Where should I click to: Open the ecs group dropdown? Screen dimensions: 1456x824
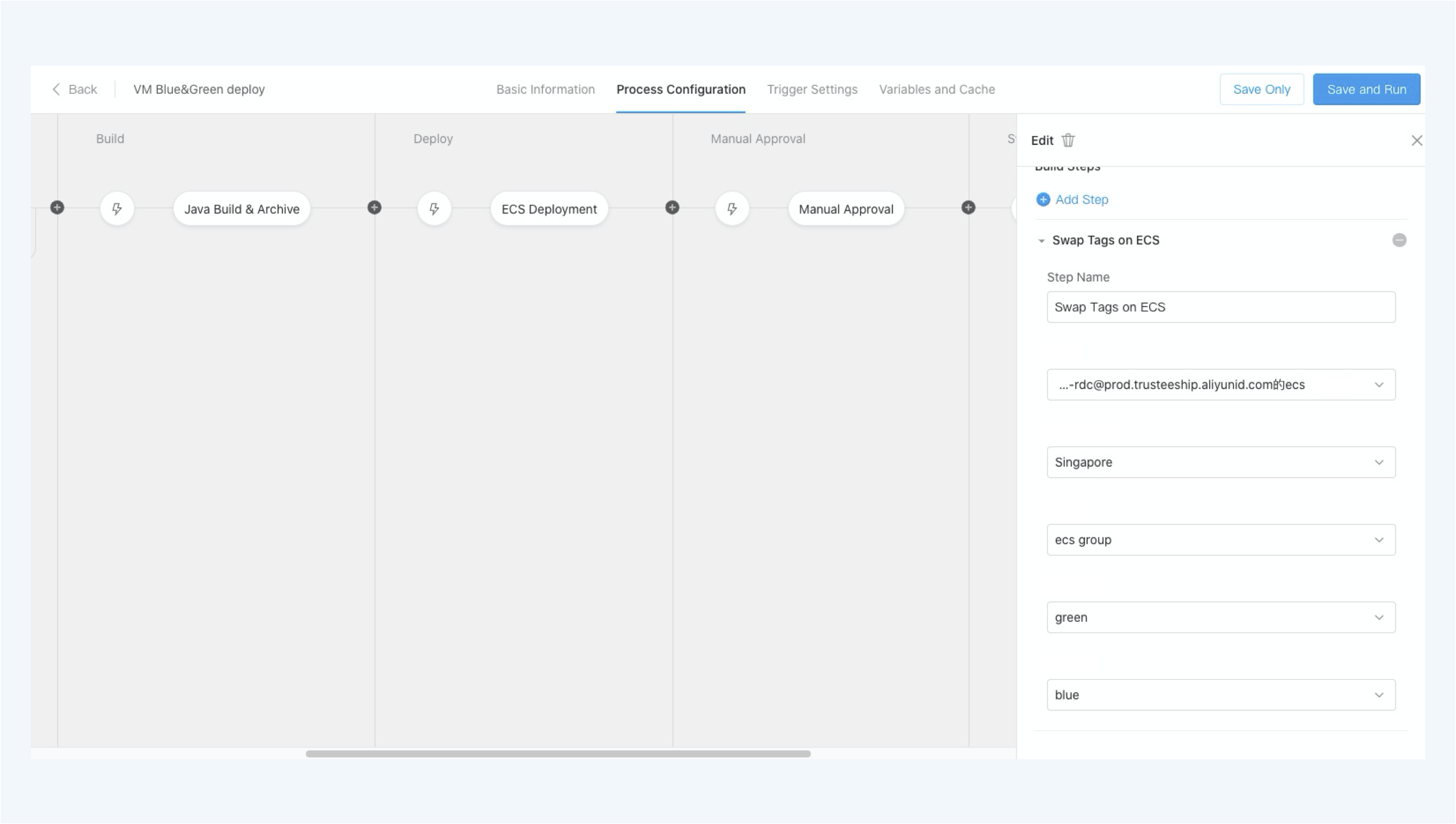(1221, 540)
